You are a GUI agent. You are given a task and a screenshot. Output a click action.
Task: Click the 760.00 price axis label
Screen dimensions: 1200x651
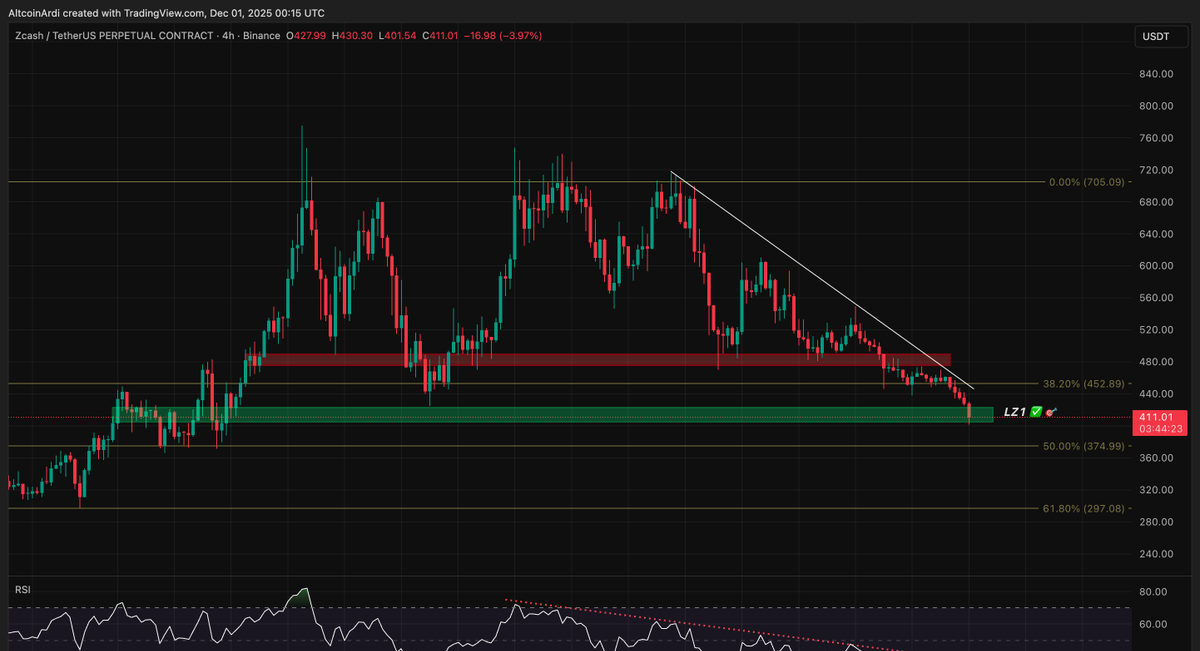(x=1155, y=138)
